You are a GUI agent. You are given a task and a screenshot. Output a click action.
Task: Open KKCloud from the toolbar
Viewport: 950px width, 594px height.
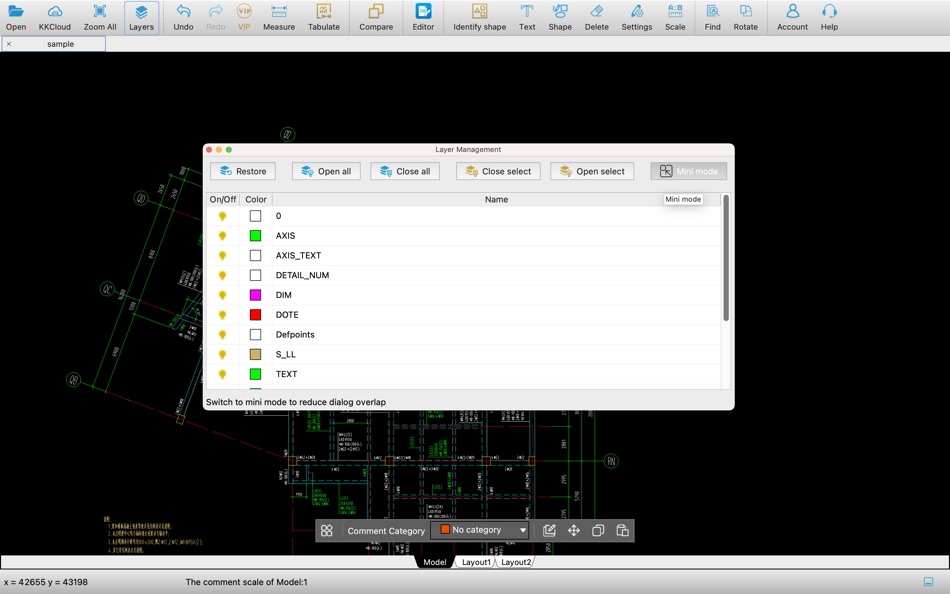tap(55, 17)
